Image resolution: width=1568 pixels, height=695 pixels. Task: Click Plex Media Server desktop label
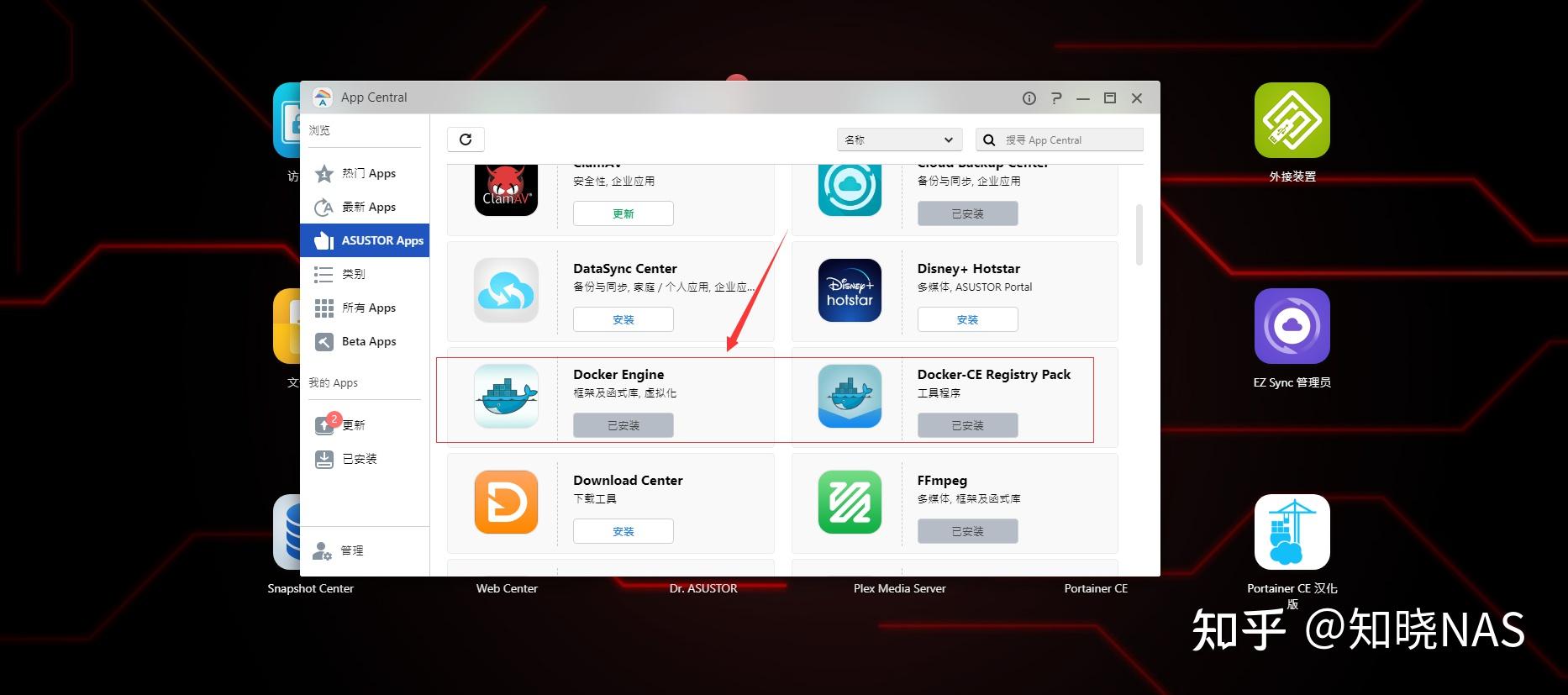tap(900, 588)
